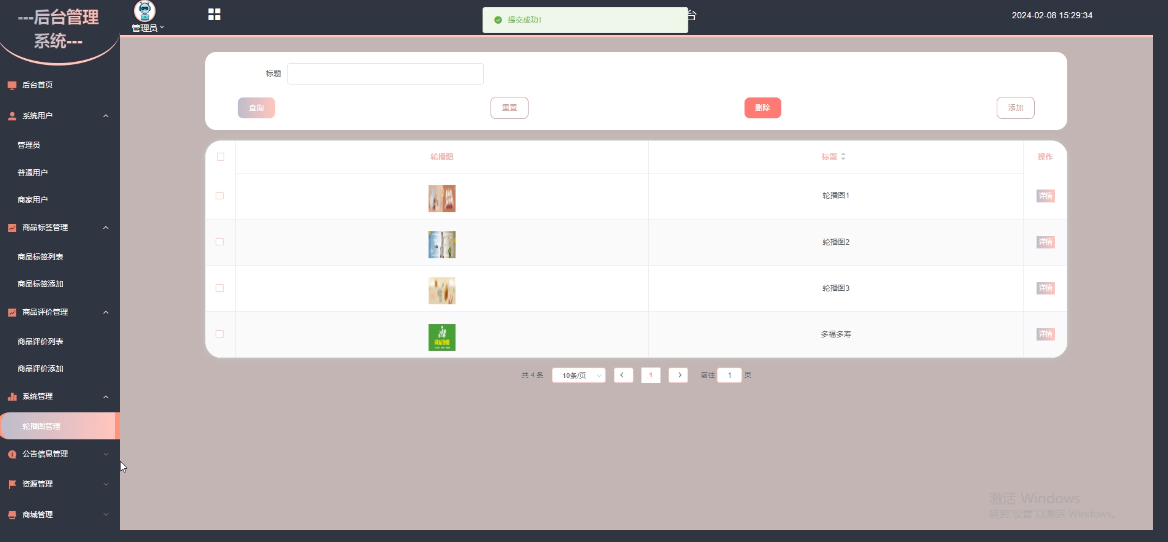Click the 轮播图1 title cell
This screenshot has height=542, width=1168.
pyautogui.click(x=836, y=196)
